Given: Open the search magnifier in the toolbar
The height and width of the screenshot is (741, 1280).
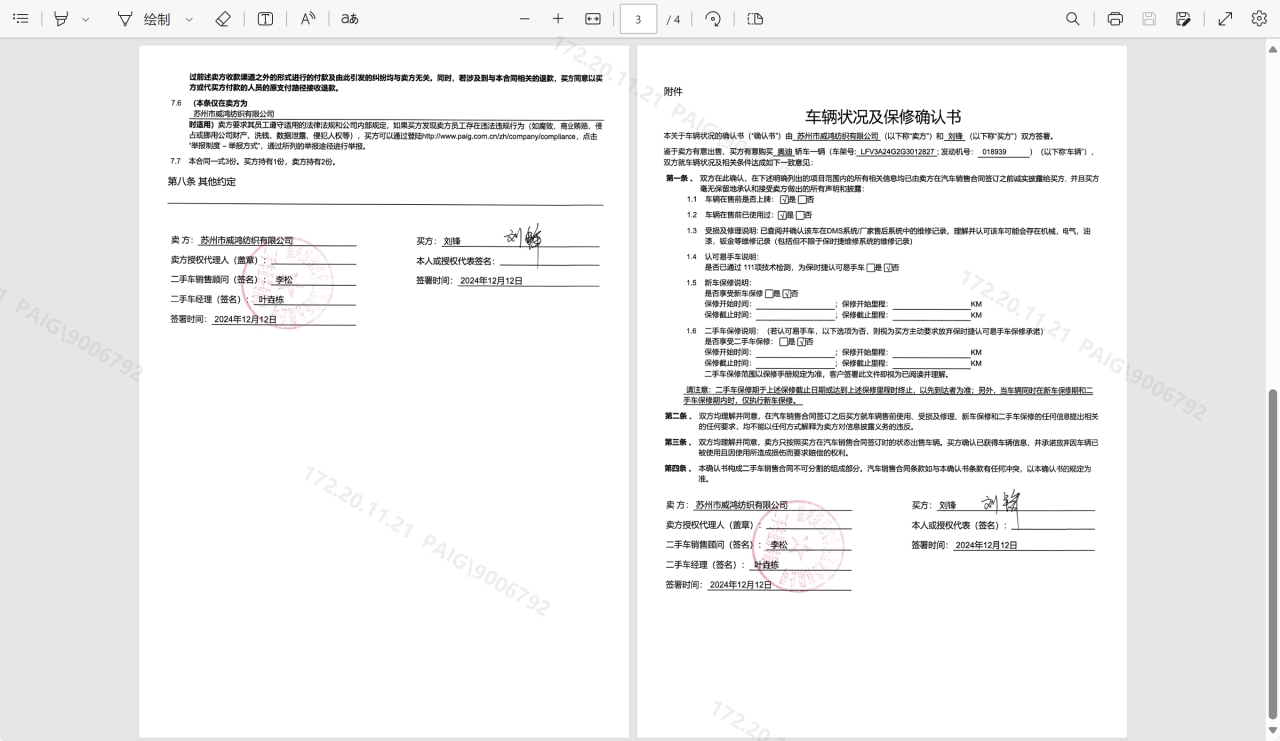Looking at the screenshot, I should (x=1073, y=19).
